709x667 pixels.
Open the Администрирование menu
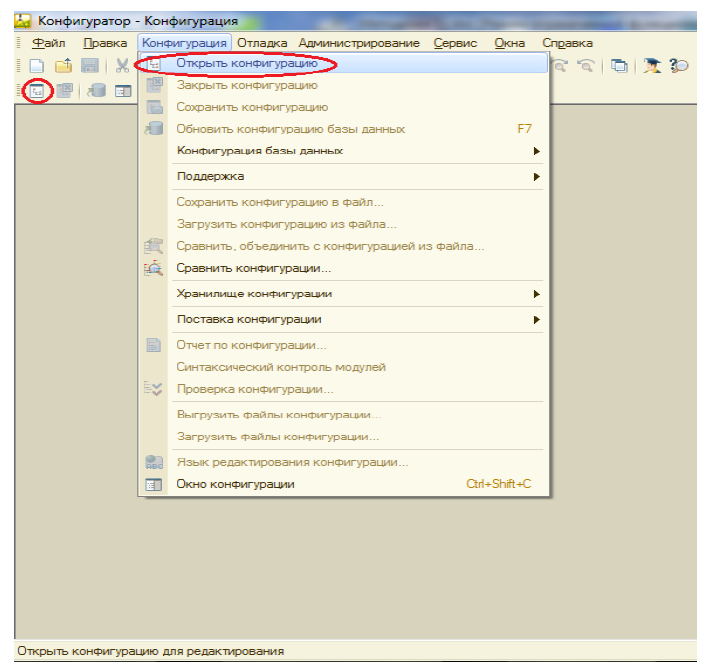[x=359, y=43]
